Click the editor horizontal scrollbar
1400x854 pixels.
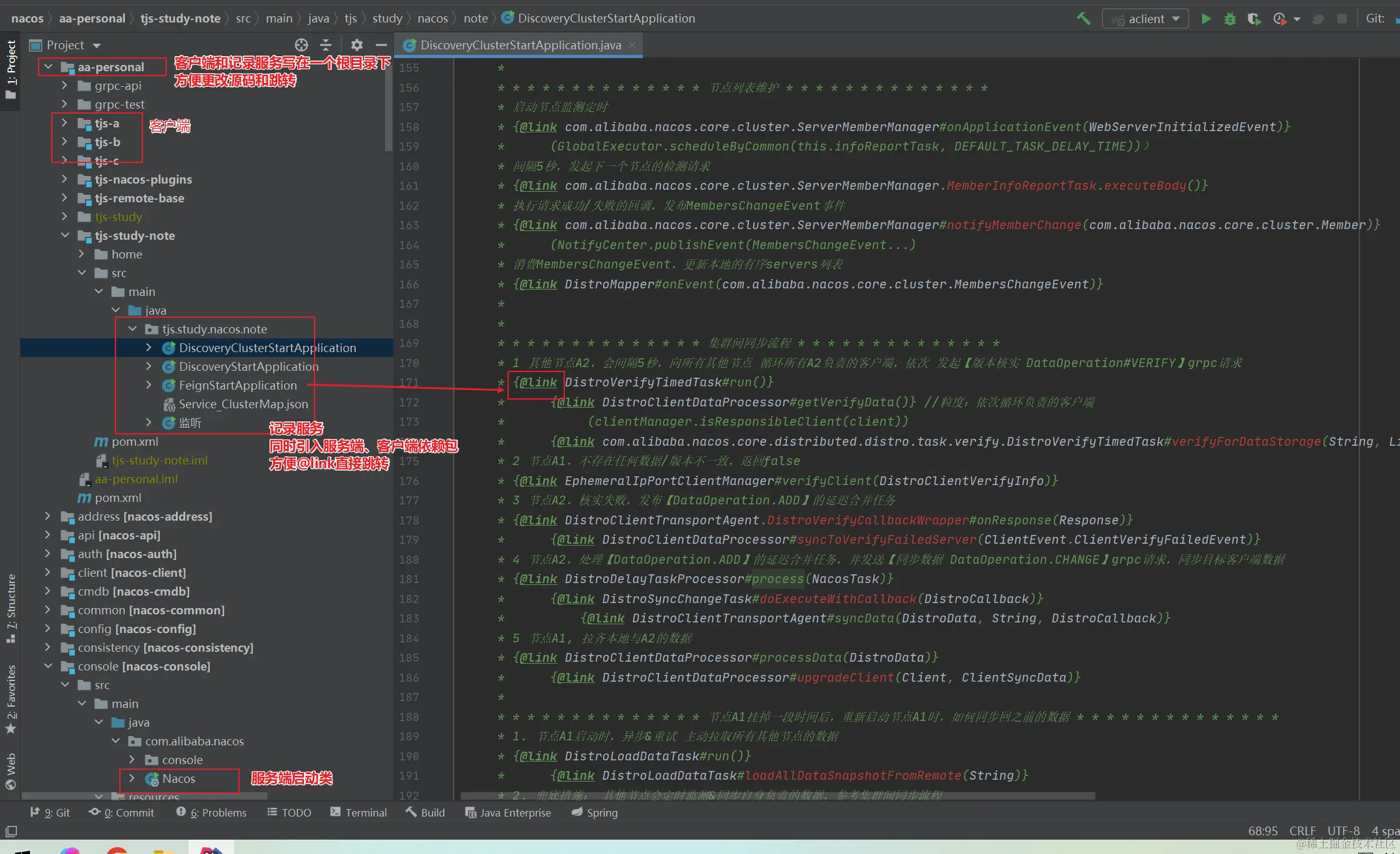coord(777,796)
